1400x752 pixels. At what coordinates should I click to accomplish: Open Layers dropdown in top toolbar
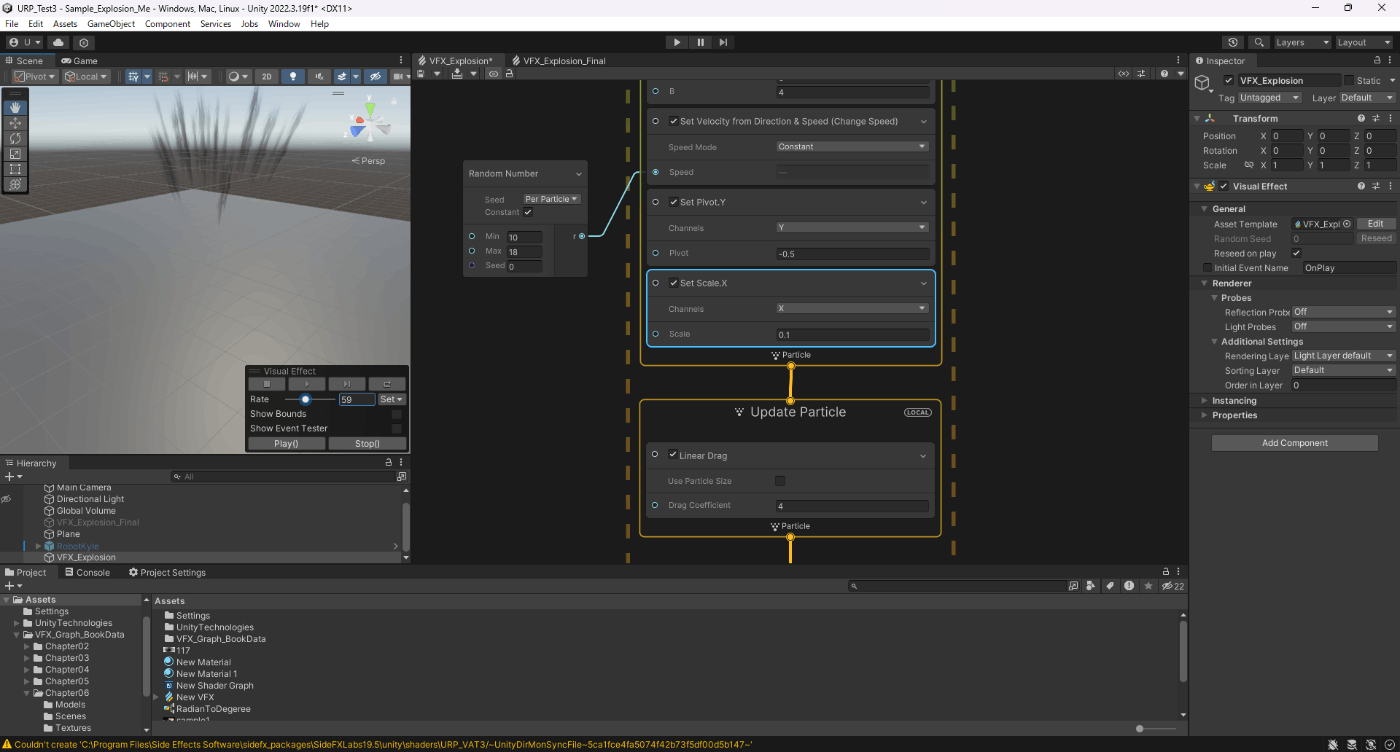coord(1302,43)
